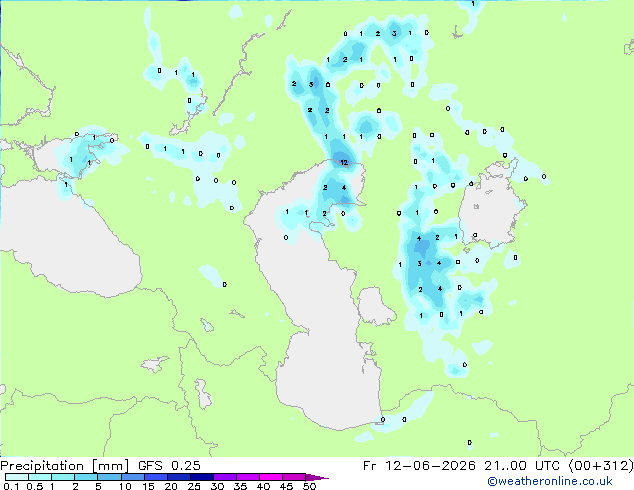Click the '25' legend scale label
Image resolution: width=634 pixels, height=490 pixels.
click(194, 486)
